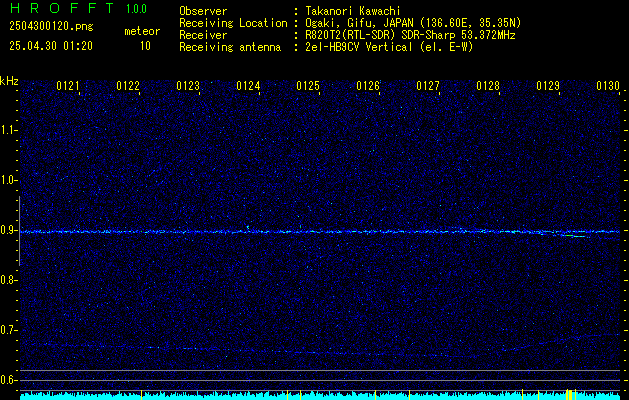This screenshot has height=400, width=629.
Task: Click the Receiver label
Action: (x=203, y=35)
